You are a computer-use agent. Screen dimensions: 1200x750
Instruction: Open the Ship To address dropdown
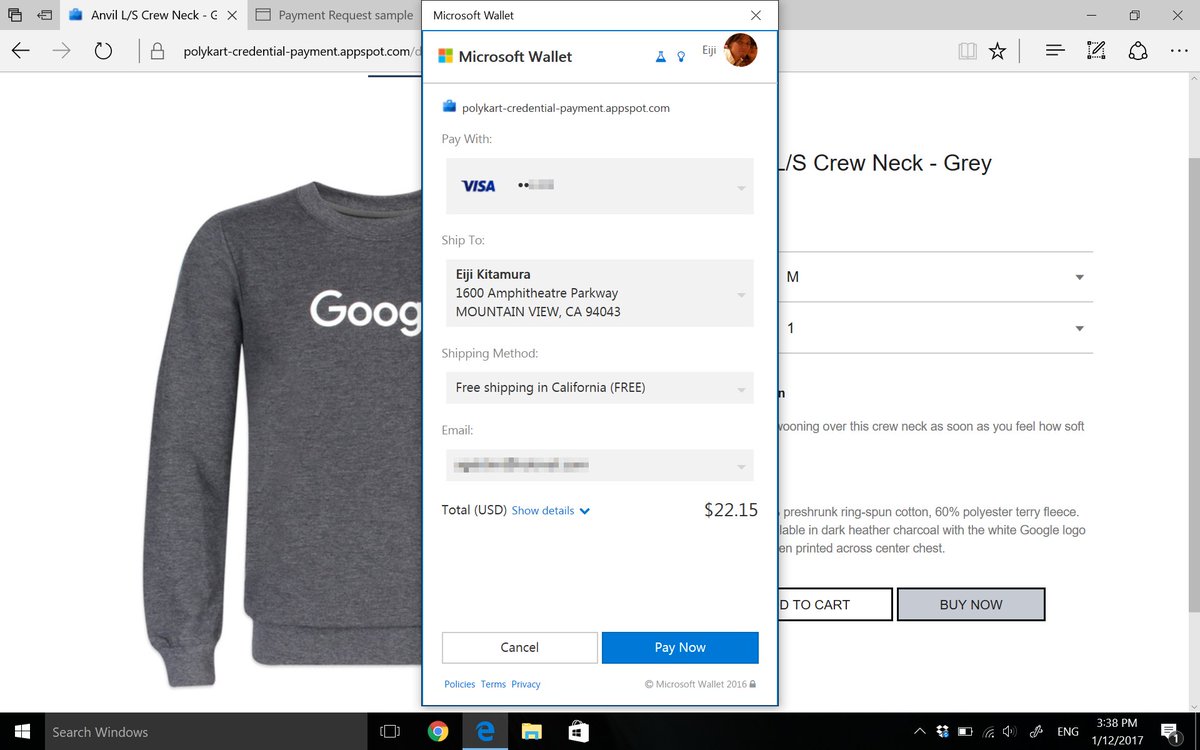click(600, 293)
